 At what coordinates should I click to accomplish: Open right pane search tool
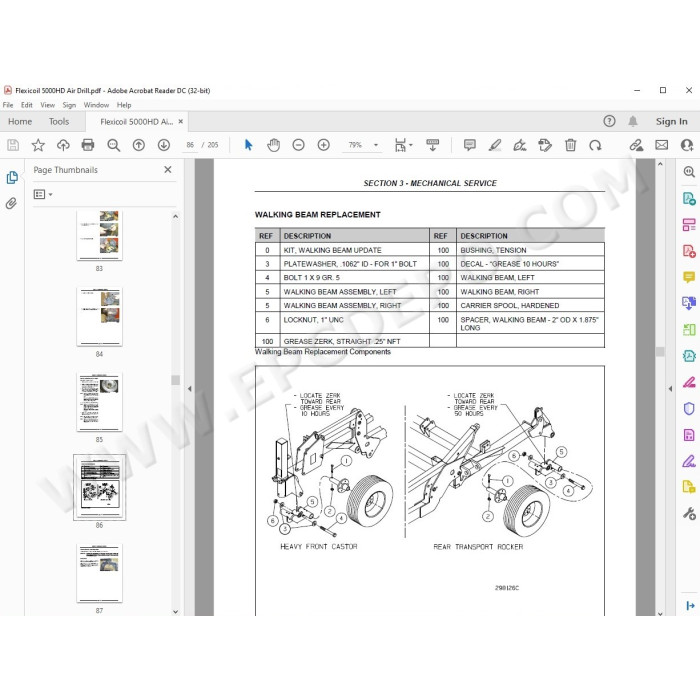tap(689, 172)
